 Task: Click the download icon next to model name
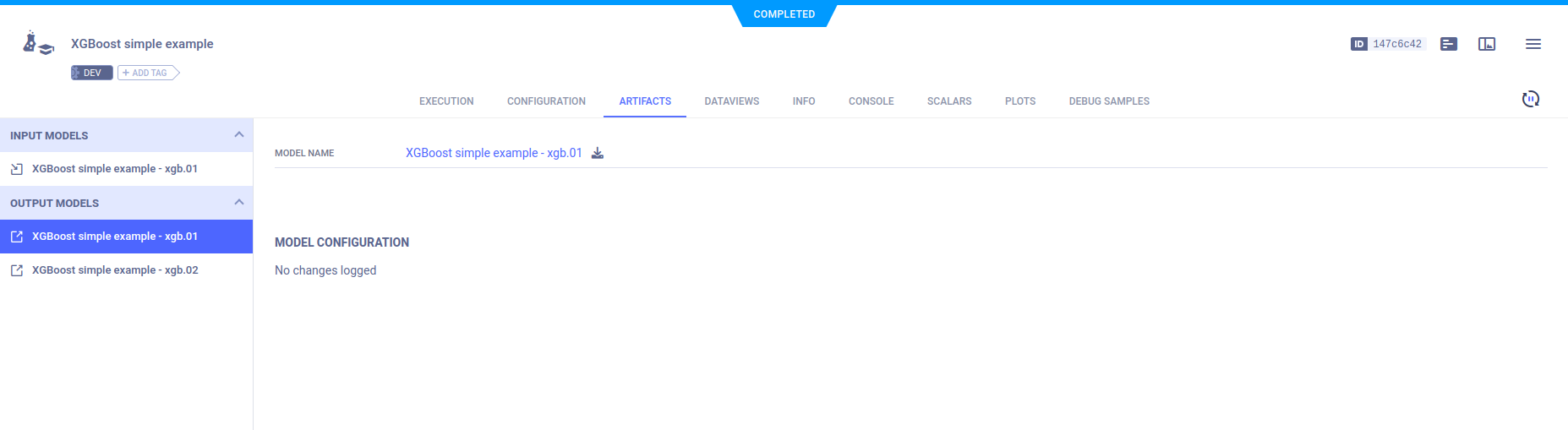coord(598,153)
